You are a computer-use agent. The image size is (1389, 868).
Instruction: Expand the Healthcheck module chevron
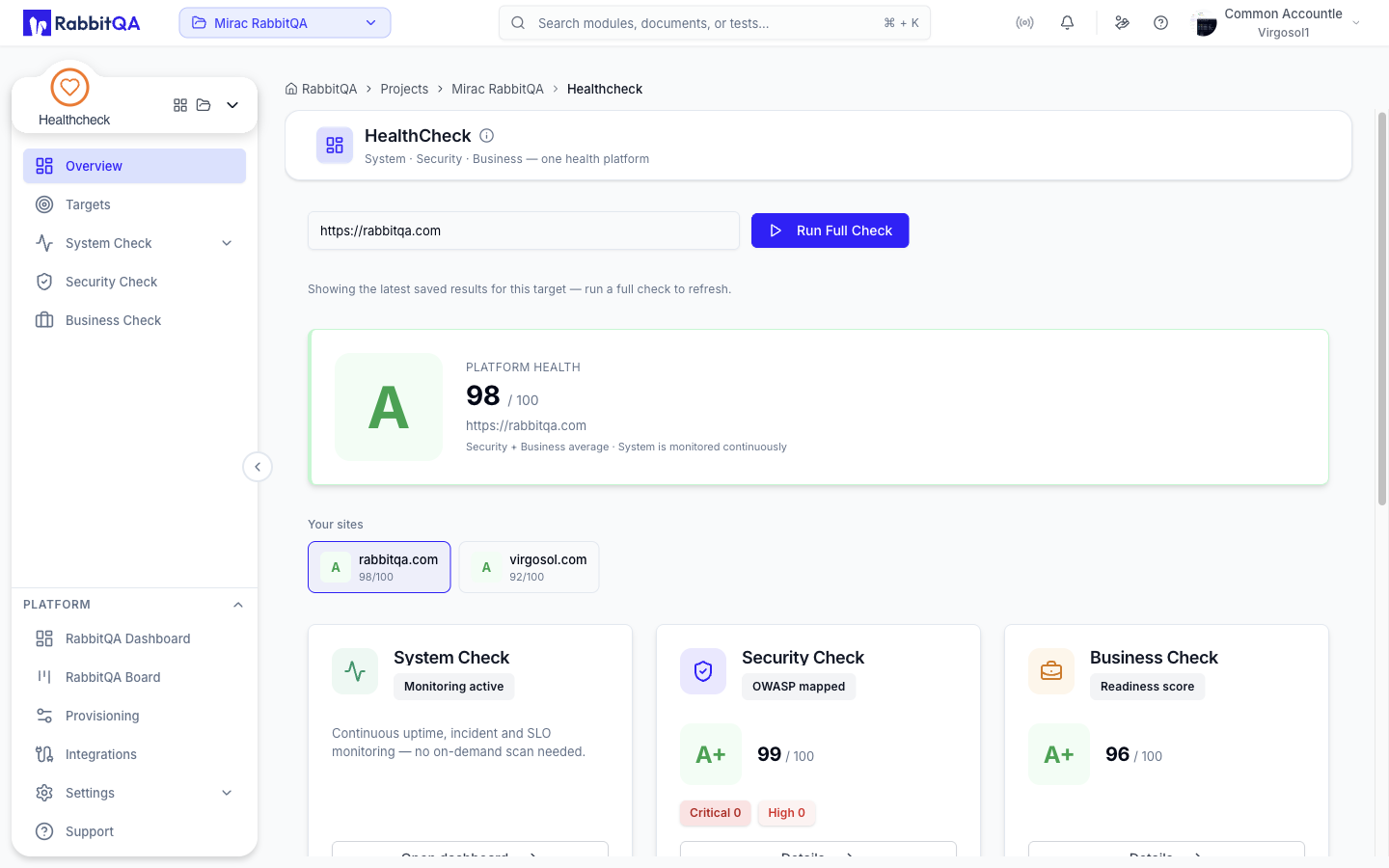(x=232, y=105)
